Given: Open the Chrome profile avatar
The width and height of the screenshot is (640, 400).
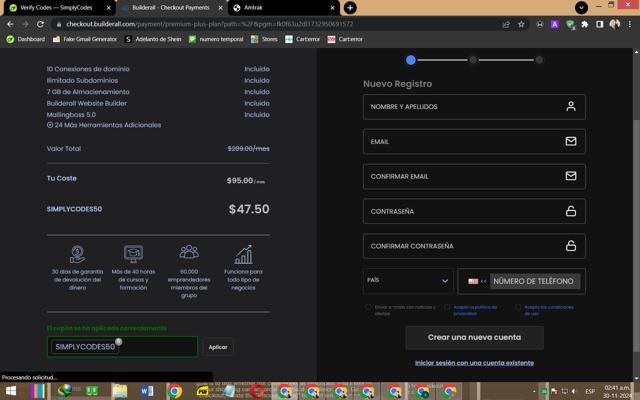Looking at the screenshot, I should (615, 24).
